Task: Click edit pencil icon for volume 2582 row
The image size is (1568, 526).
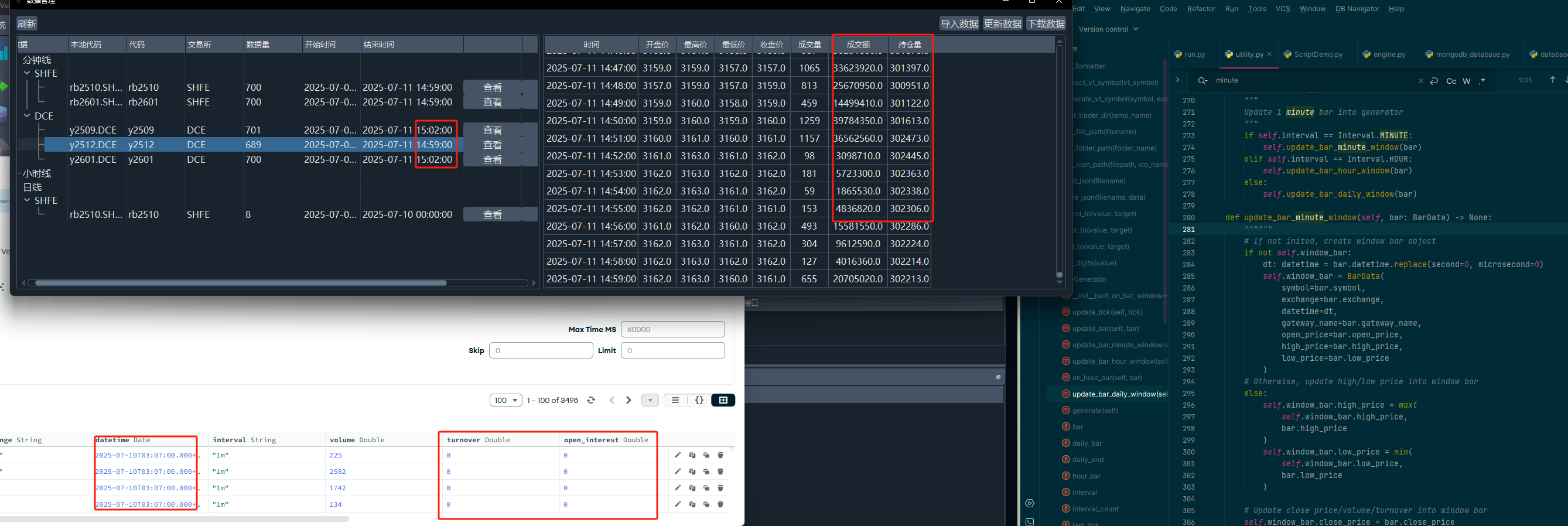Action: pyautogui.click(x=678, y=471)
